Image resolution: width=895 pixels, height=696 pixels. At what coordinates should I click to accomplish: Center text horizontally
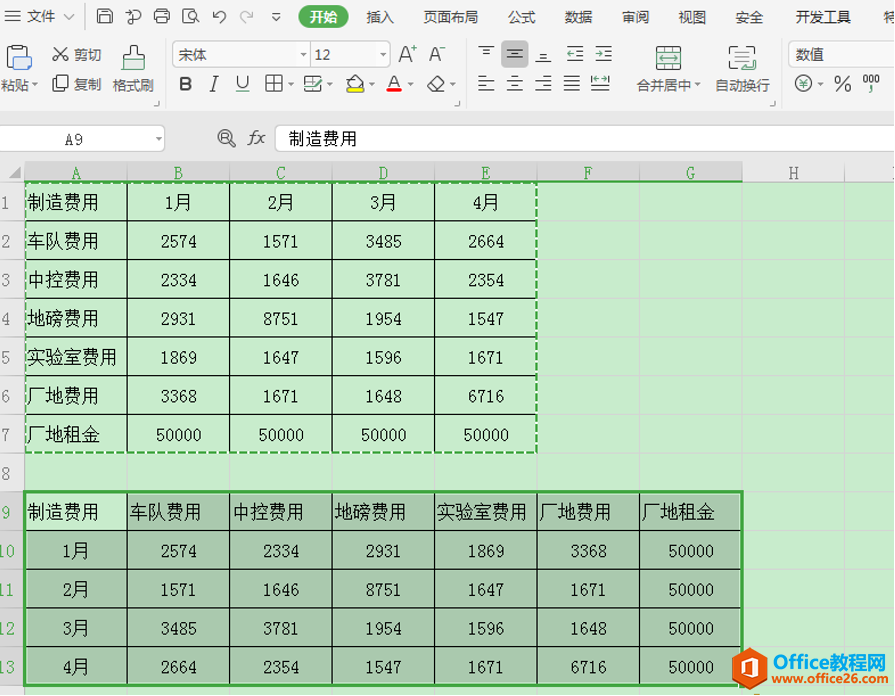click(515, 84)
